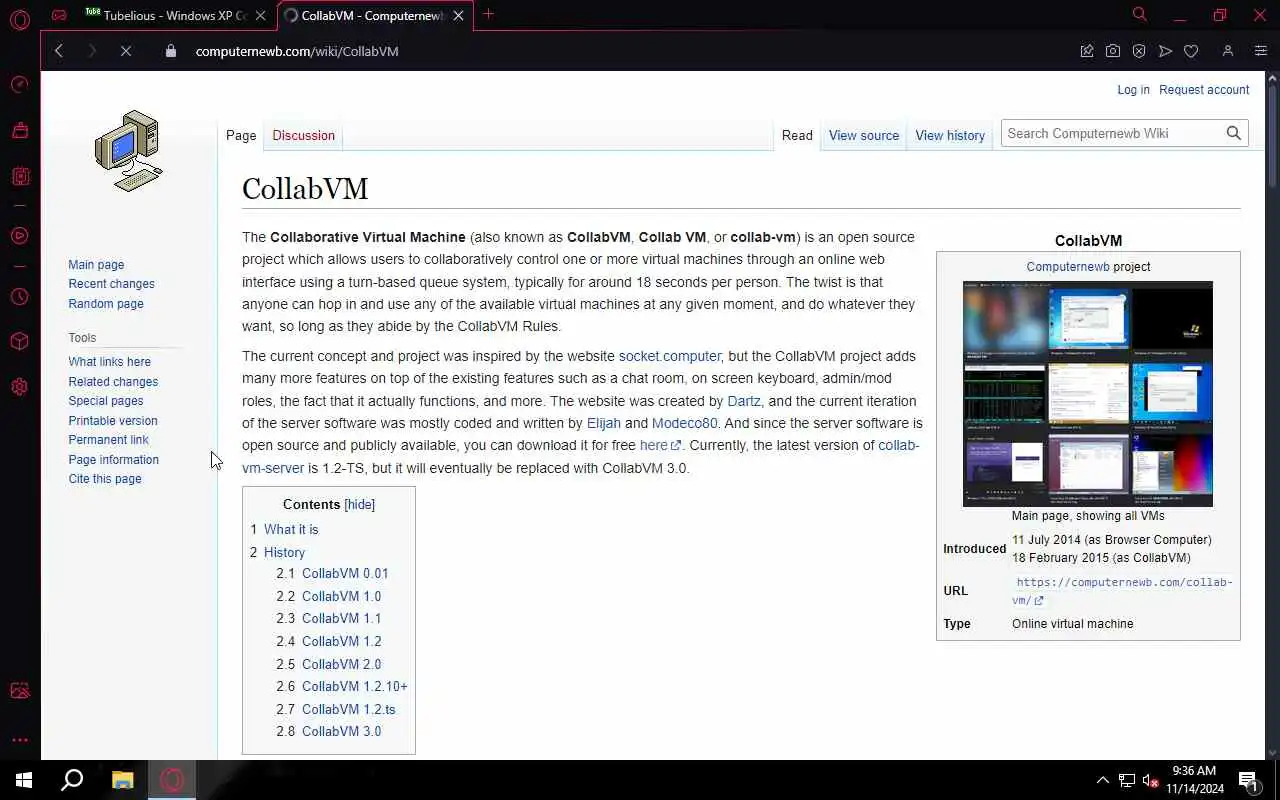
Task: Select the Discussion wiki tab
Action: (303, 135)
